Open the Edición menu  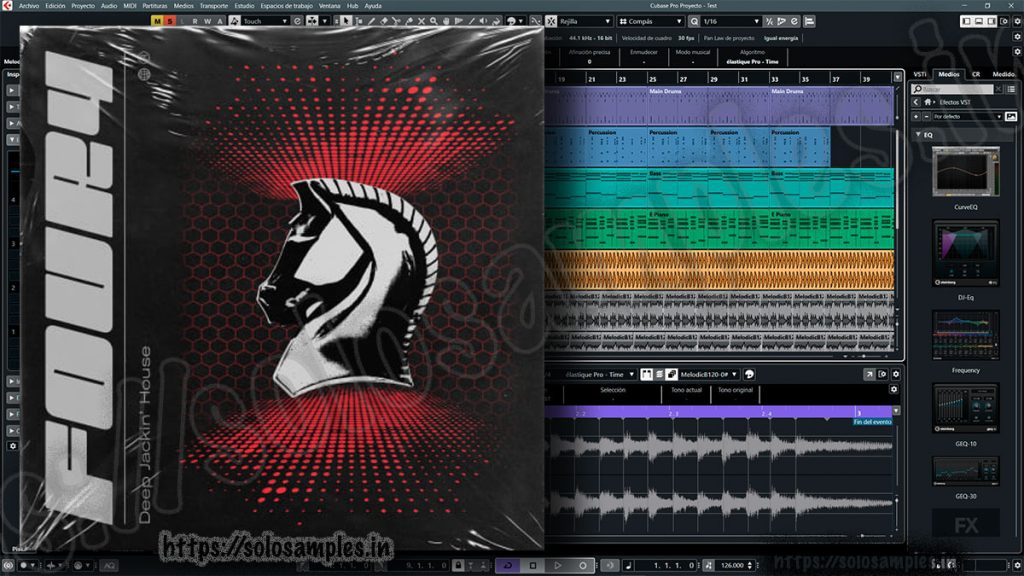[55, 6]
